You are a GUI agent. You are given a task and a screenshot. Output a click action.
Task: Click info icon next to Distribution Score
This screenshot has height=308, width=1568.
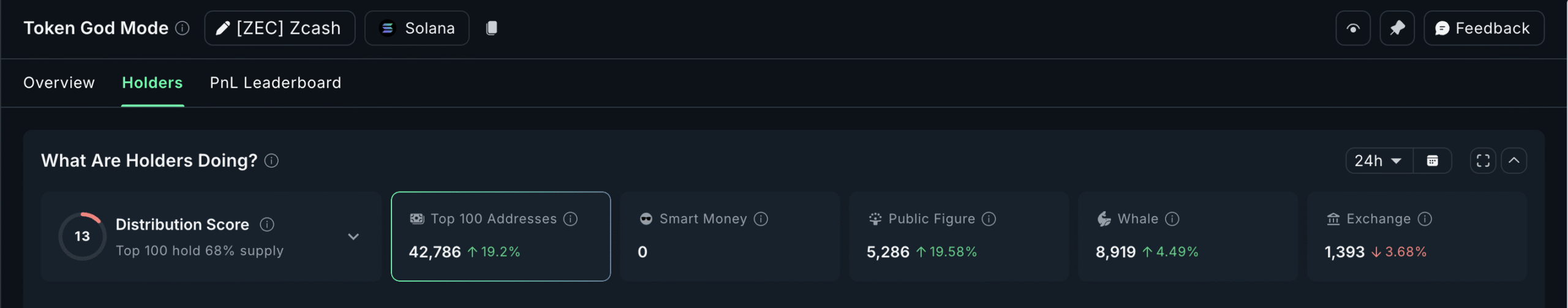click(x=267, y=225)
